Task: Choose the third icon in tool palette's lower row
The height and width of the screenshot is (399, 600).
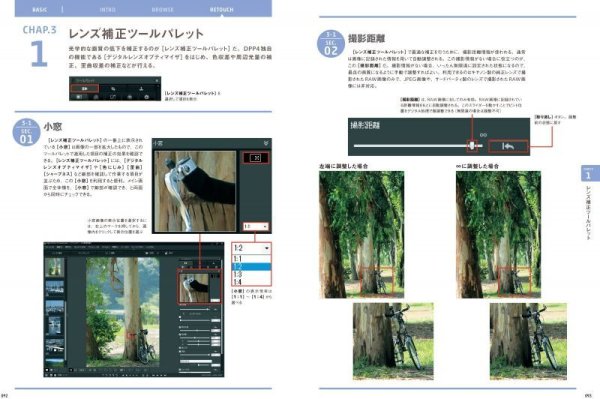Action: [x=113, y=97]
